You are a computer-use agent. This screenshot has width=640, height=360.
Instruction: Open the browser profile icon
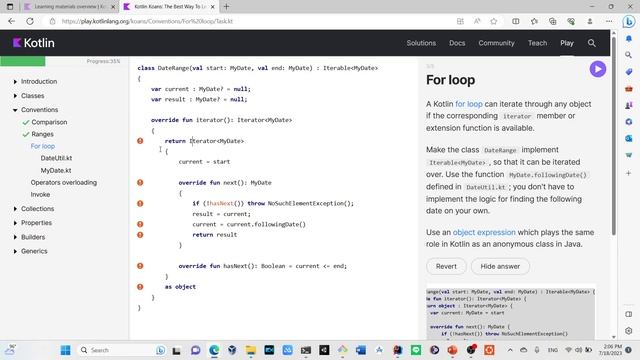(589, 21)
